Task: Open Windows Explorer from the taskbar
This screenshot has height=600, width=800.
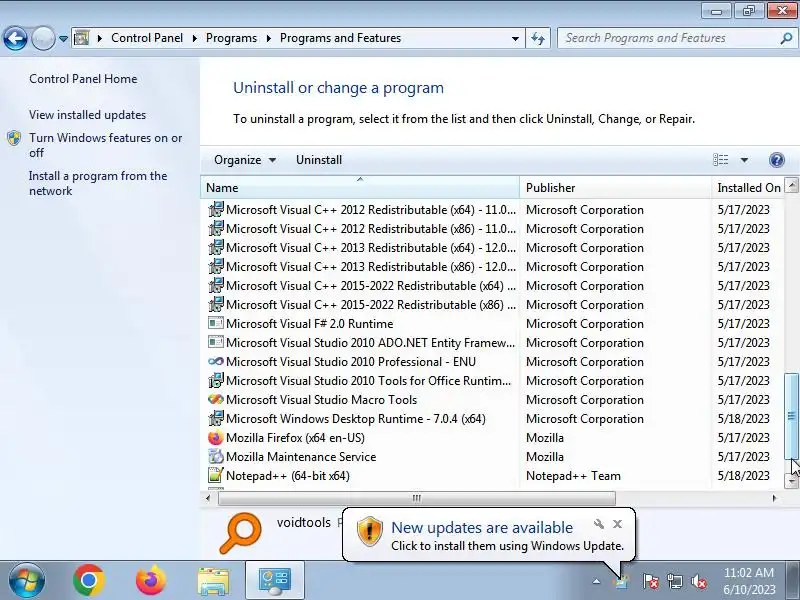Action: click(x=213, y=581)
